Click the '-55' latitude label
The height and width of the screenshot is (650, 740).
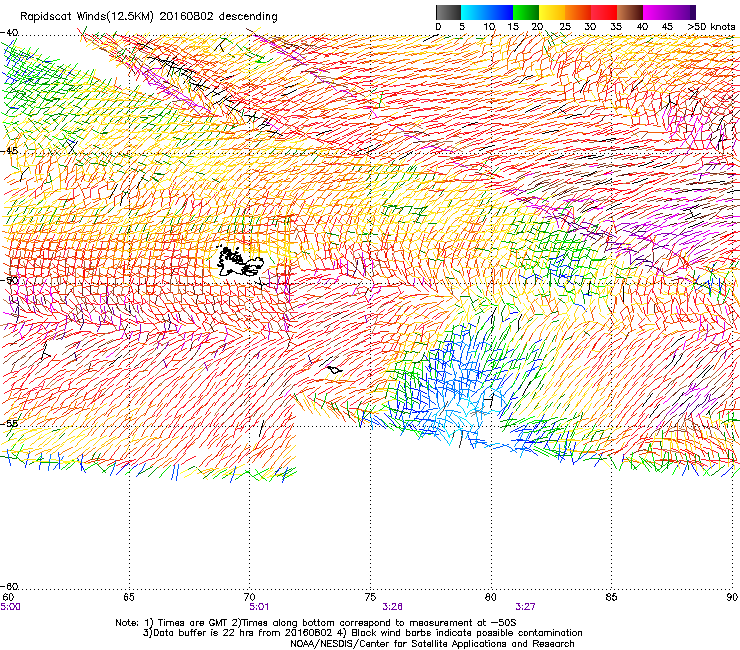coord(9,423)
